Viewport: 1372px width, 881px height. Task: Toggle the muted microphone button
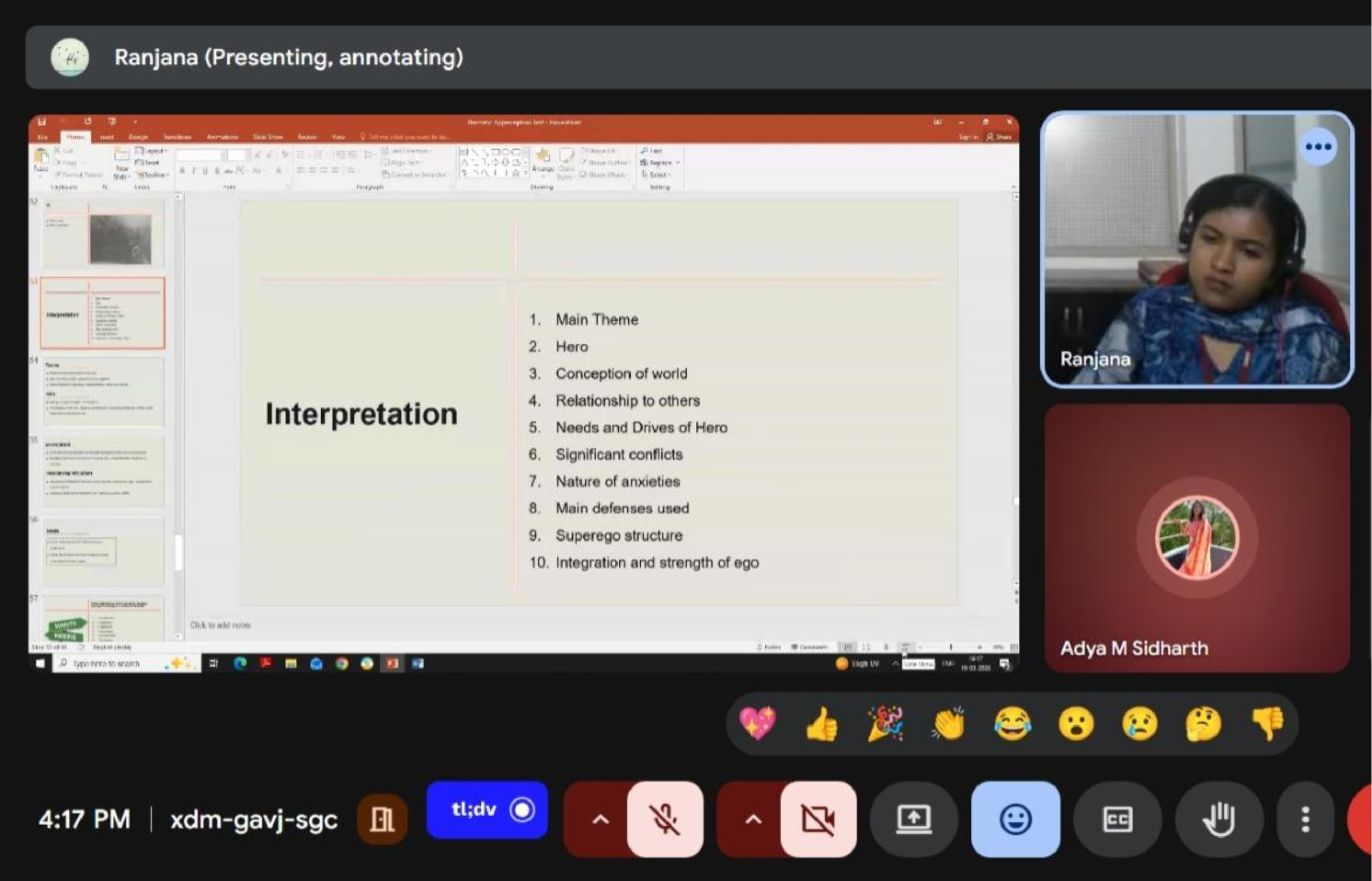point(665,819)
